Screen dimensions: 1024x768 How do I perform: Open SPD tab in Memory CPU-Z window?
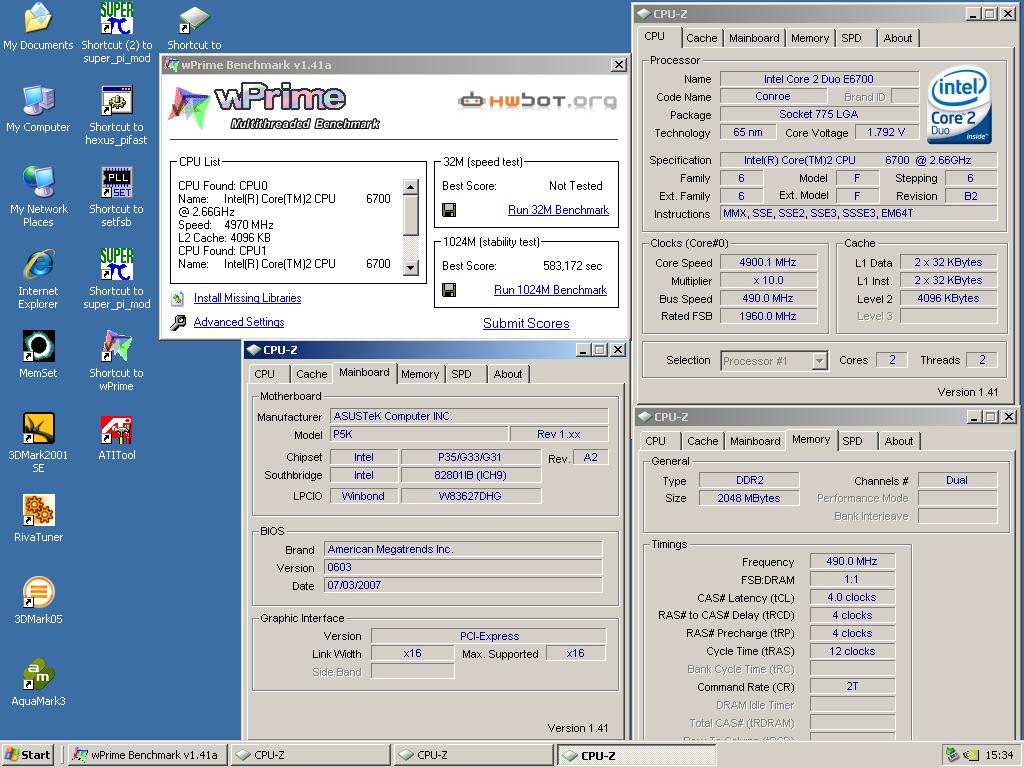[x=852, y=441]
